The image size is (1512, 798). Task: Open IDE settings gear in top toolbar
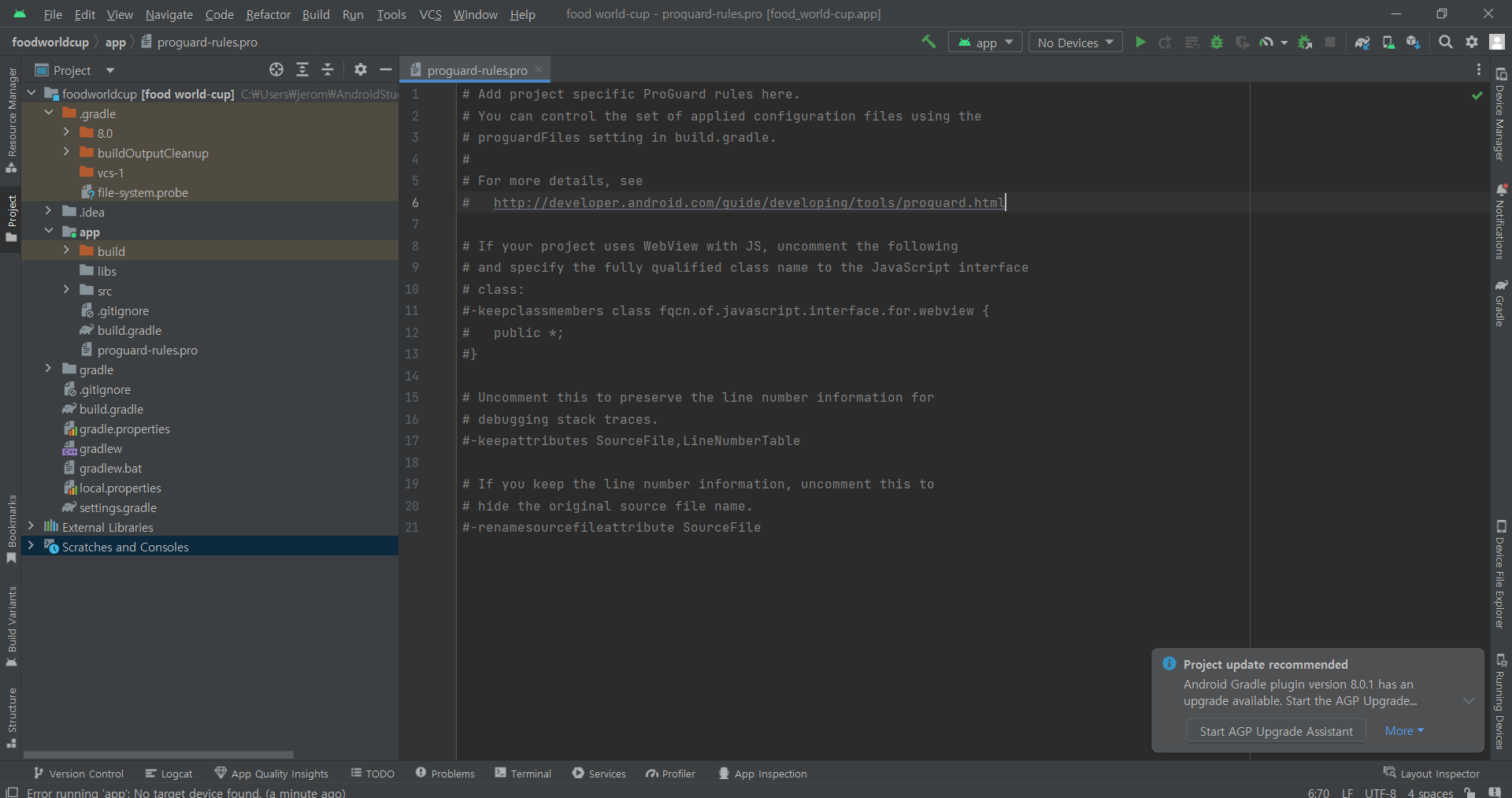click(1472, 42)
